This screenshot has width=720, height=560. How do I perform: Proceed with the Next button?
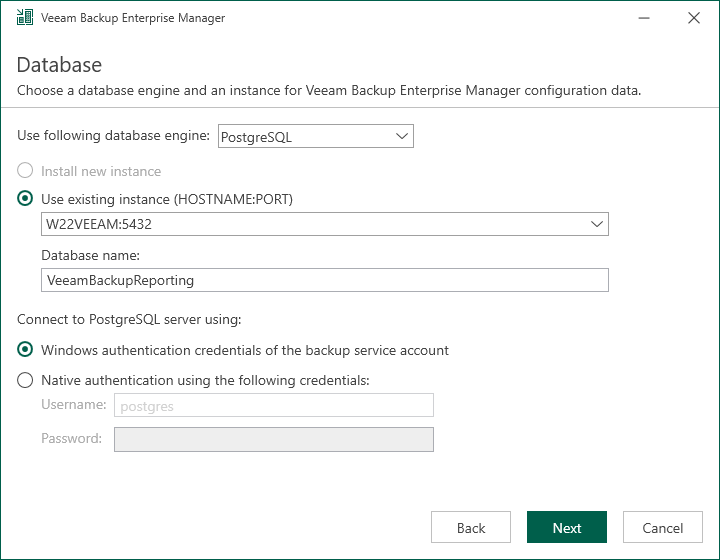[x=567, y=527]
